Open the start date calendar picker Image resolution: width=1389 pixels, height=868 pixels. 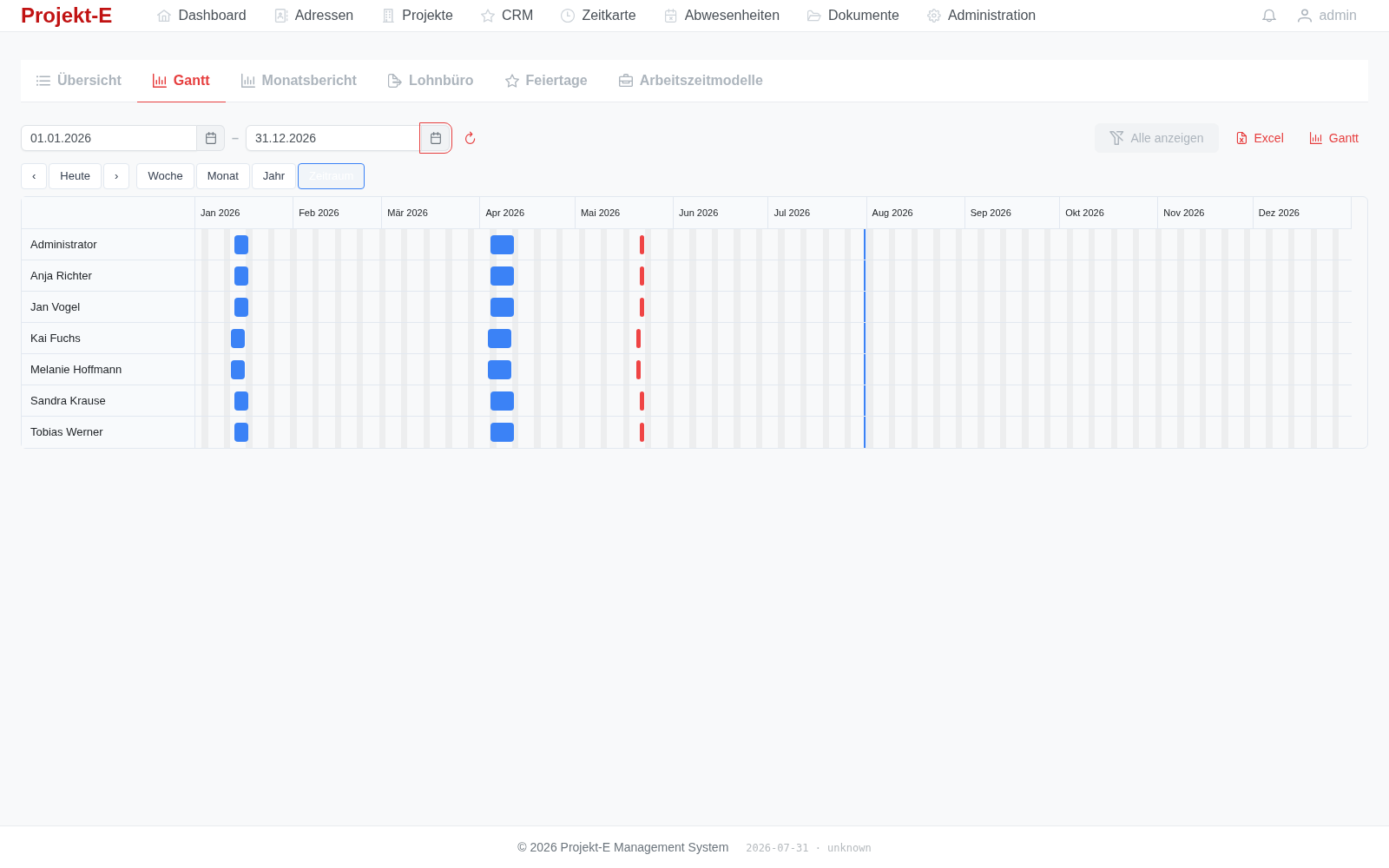211,138
